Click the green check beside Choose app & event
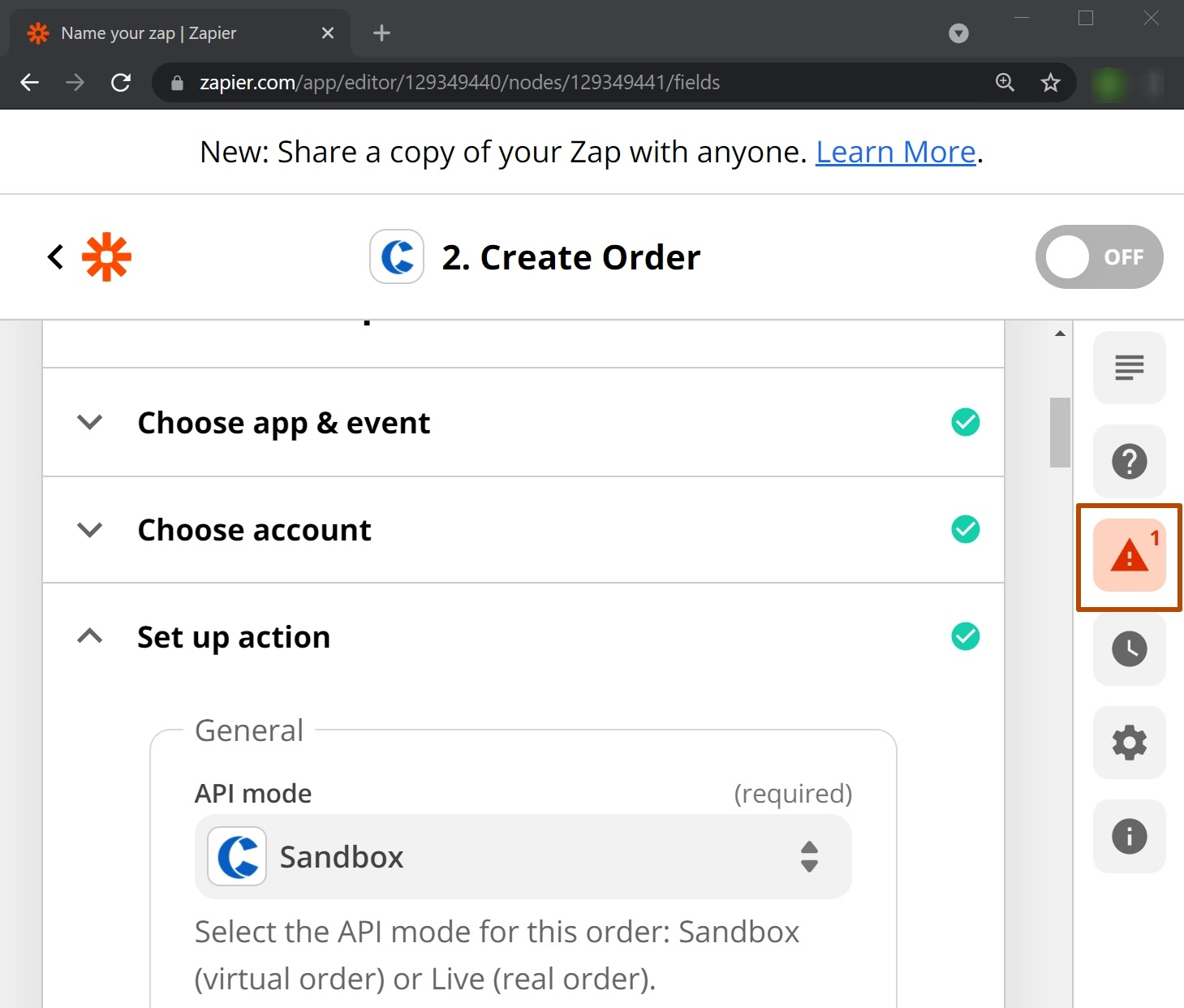 (x=965, y=422)
